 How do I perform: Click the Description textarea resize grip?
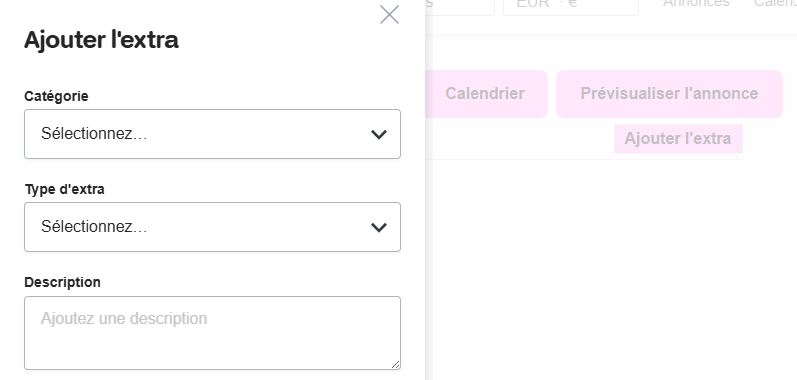(x=395, y=364)
